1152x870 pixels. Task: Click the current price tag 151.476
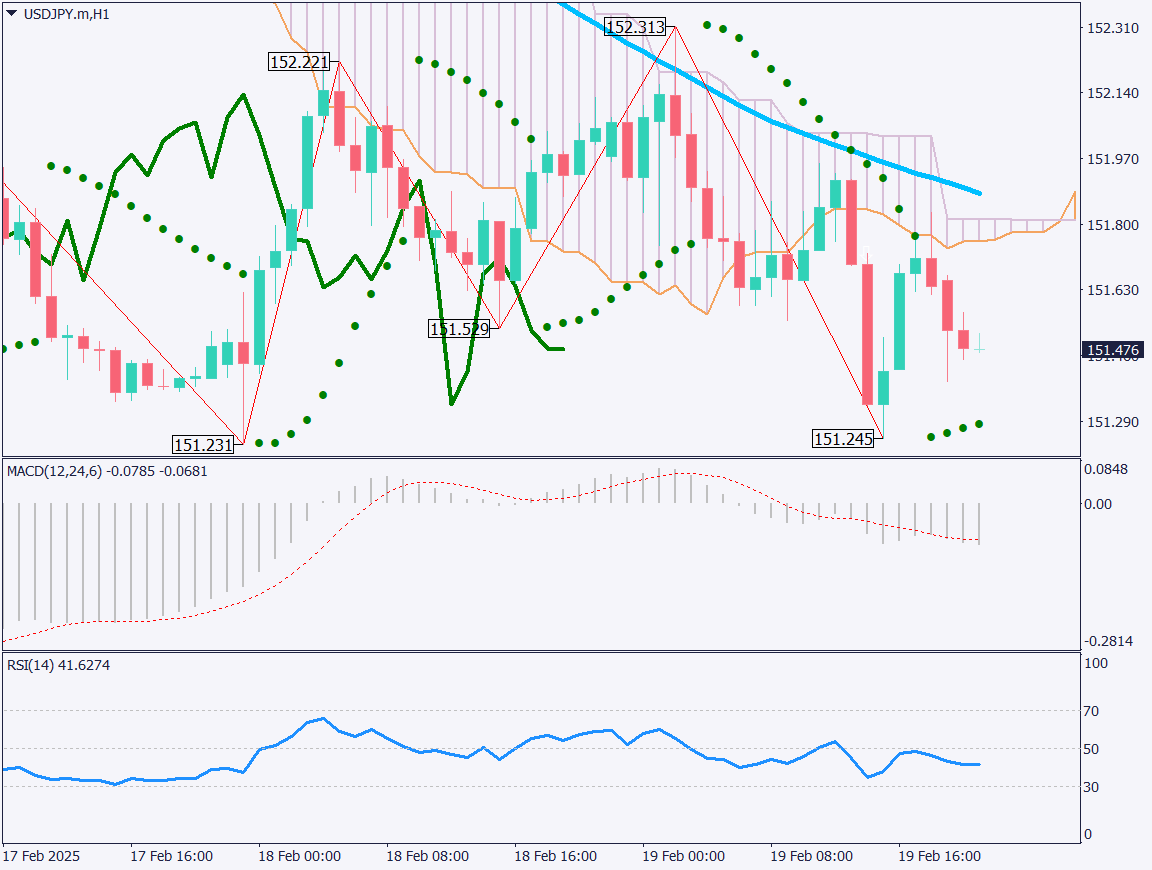tap(1113, 350)
